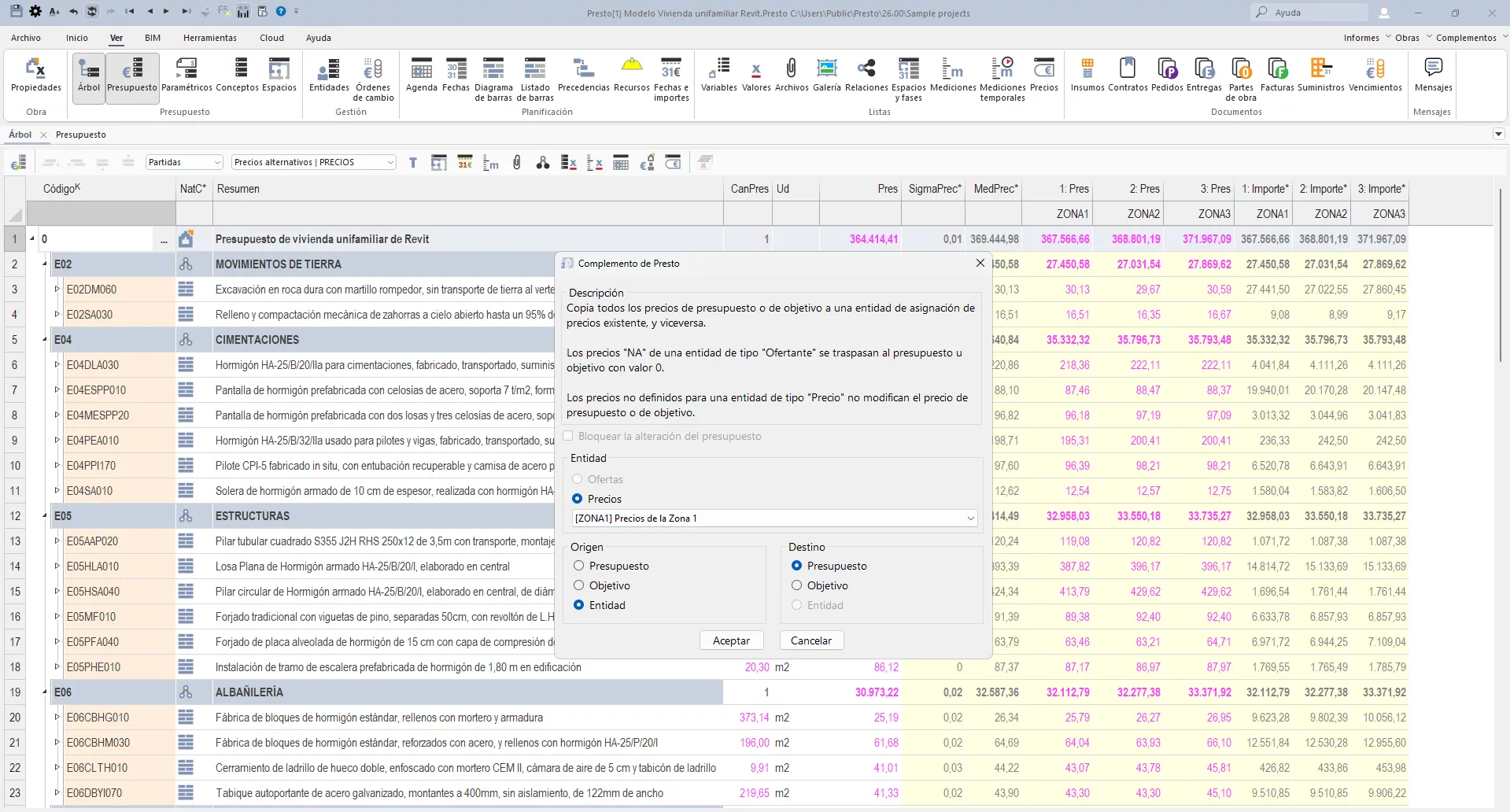Open the Galería icon
The width and height of the screenshot is (1510, 812).
[827, 76]
